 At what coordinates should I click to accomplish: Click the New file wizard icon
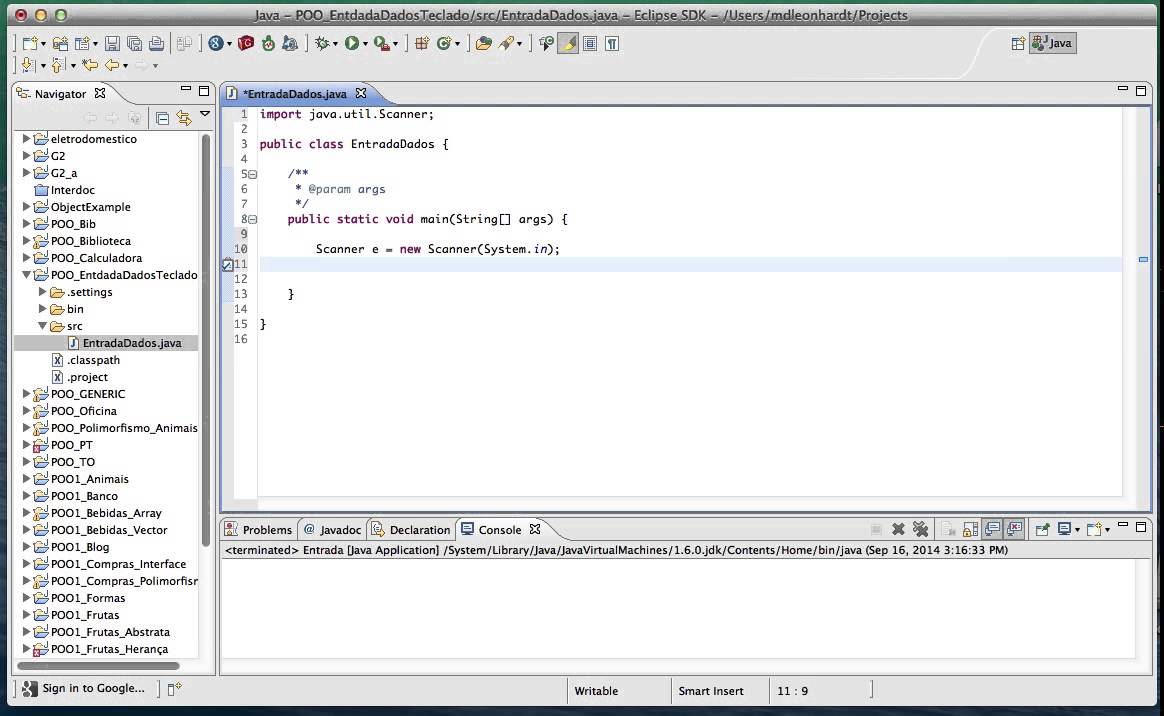point(29,44)
